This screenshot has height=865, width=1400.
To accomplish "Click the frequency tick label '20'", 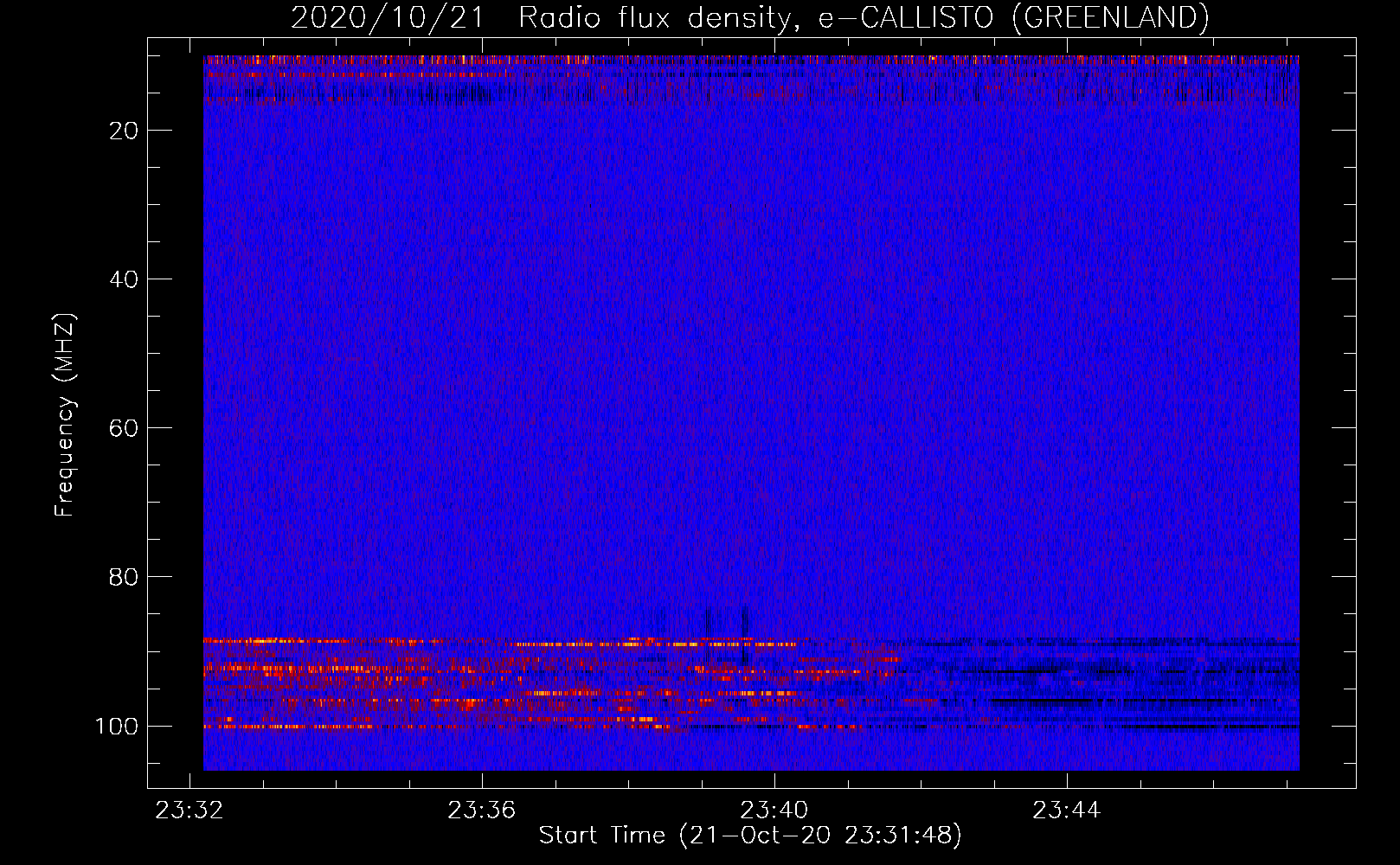I will tap(125, 131).
